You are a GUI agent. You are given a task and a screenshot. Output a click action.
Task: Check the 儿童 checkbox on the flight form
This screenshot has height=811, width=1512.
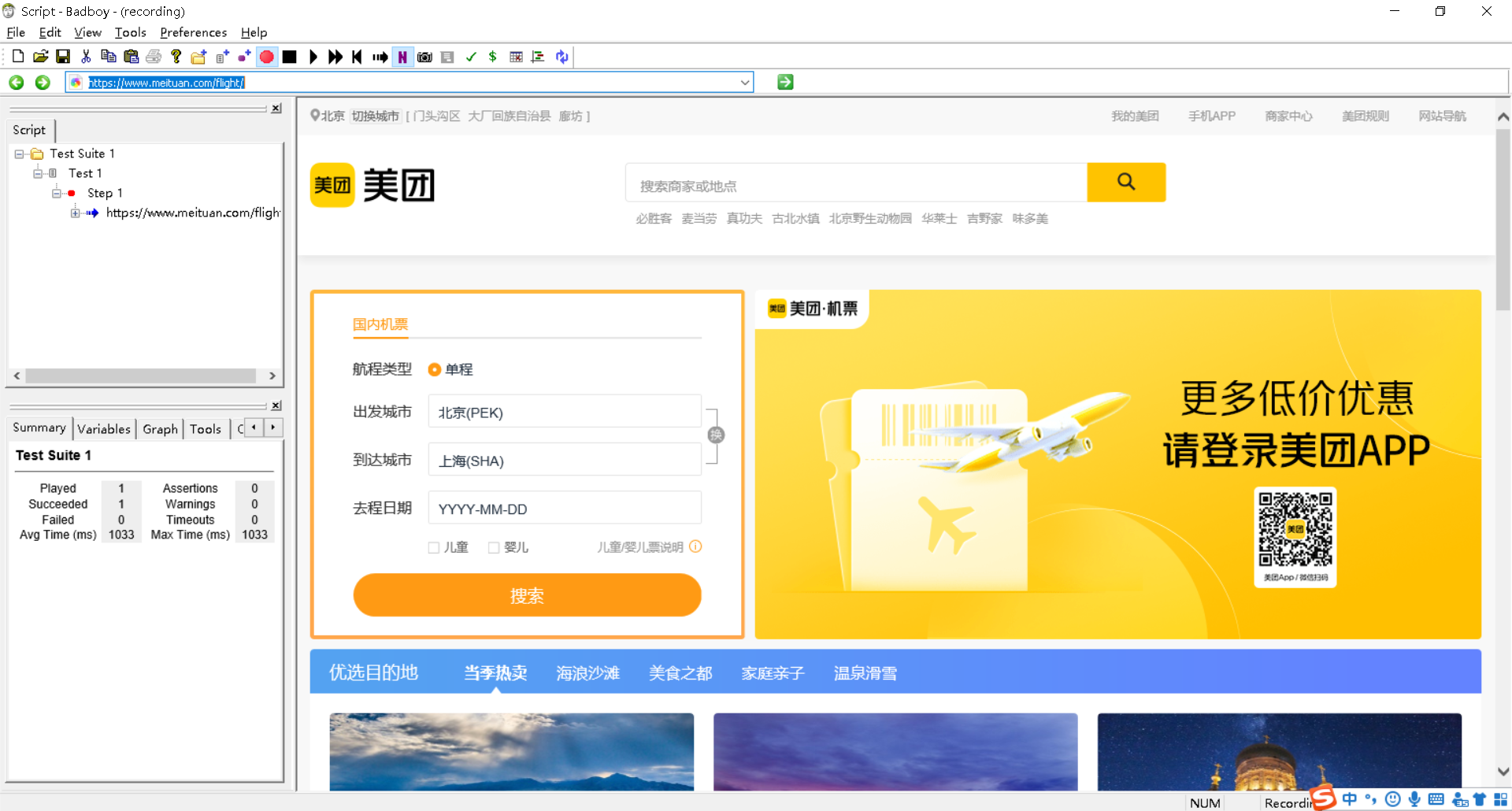click(x=434, y=546)
